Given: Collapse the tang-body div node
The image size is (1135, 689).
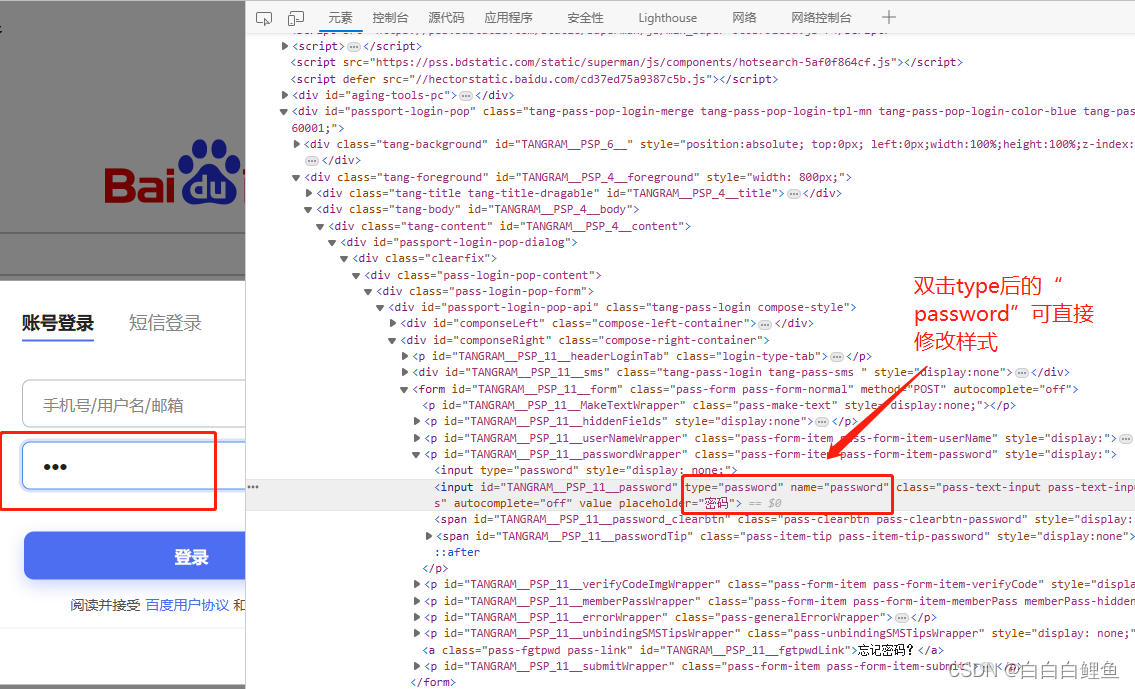Looking at the screenshot, I should [x=308, y=210].
